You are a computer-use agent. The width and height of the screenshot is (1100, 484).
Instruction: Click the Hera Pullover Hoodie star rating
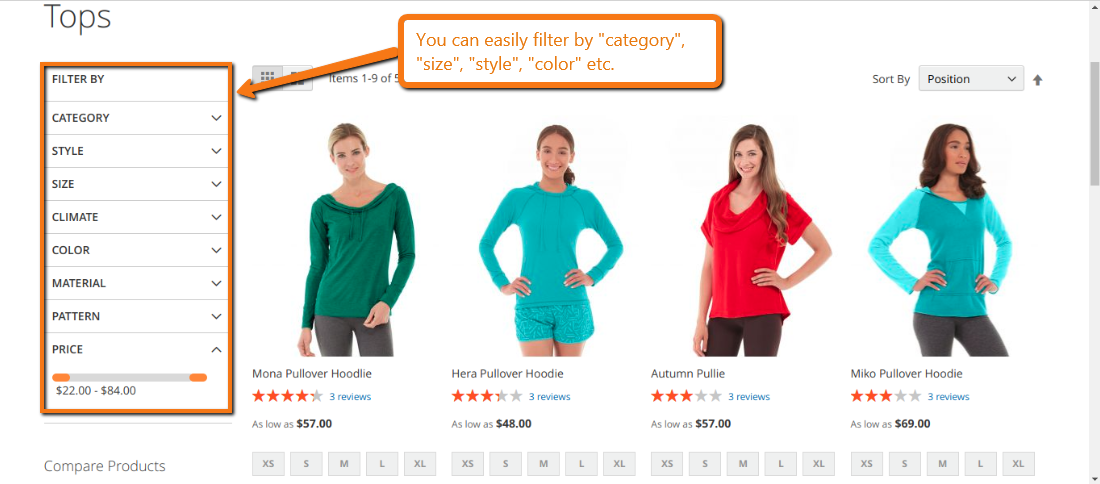[487, 396]
